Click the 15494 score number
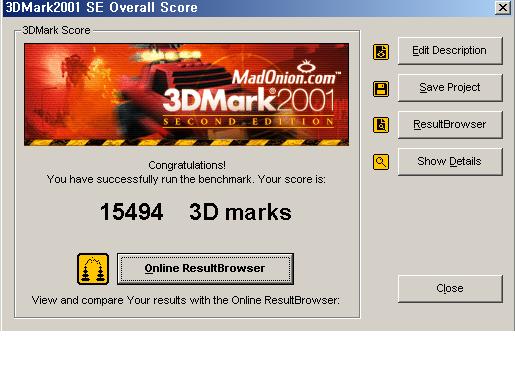The image size is (515, 384). pyautogui.click(x=132, y=212)
